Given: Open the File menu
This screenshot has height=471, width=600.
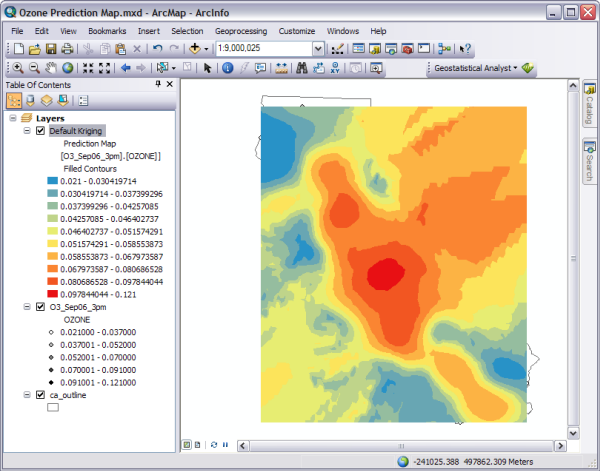Looking at the screenshot, I should [17, 31].
